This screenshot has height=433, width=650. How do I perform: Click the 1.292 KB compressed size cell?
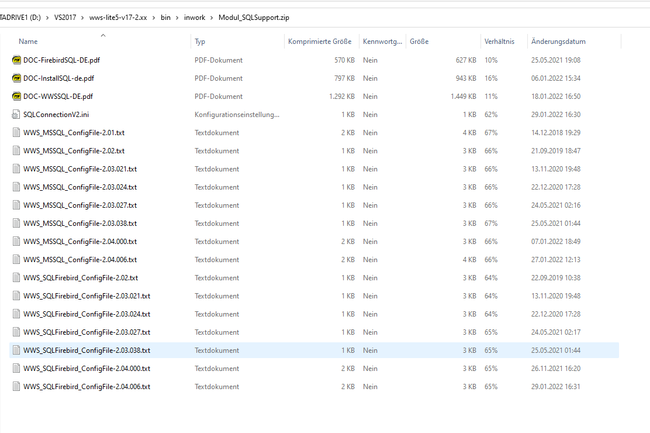coord(342,97)
